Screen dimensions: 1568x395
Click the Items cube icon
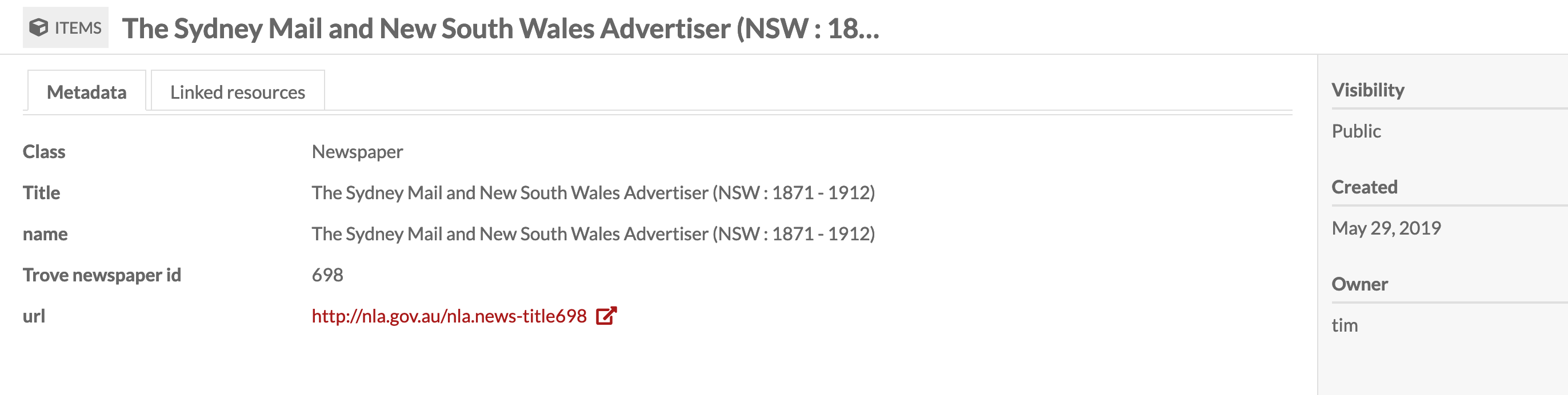point(38,27)
